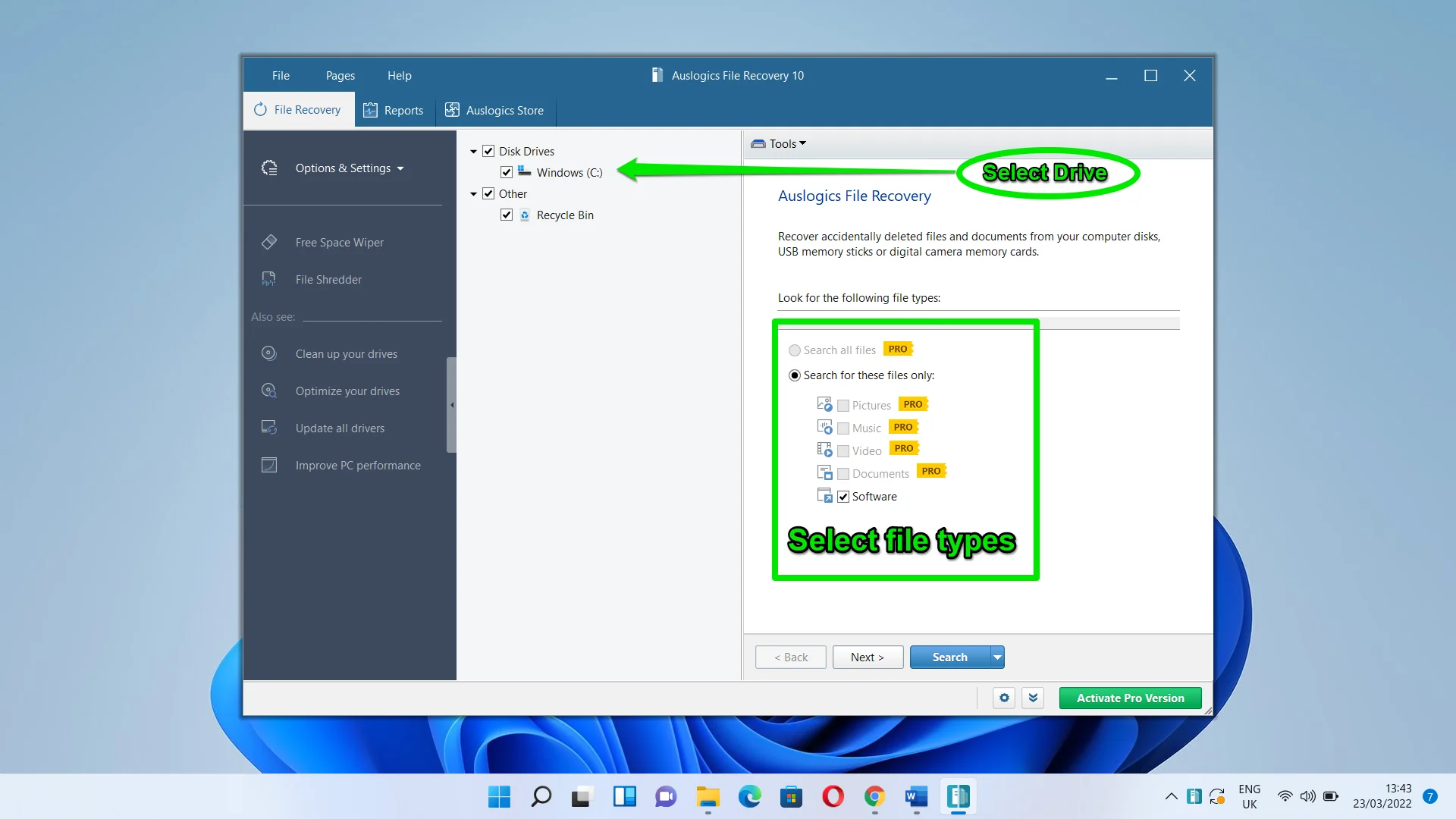Select the Search for these files only radio button
Image resolution: width=1456 pixels, height=819 pixels.
point(794,375)
